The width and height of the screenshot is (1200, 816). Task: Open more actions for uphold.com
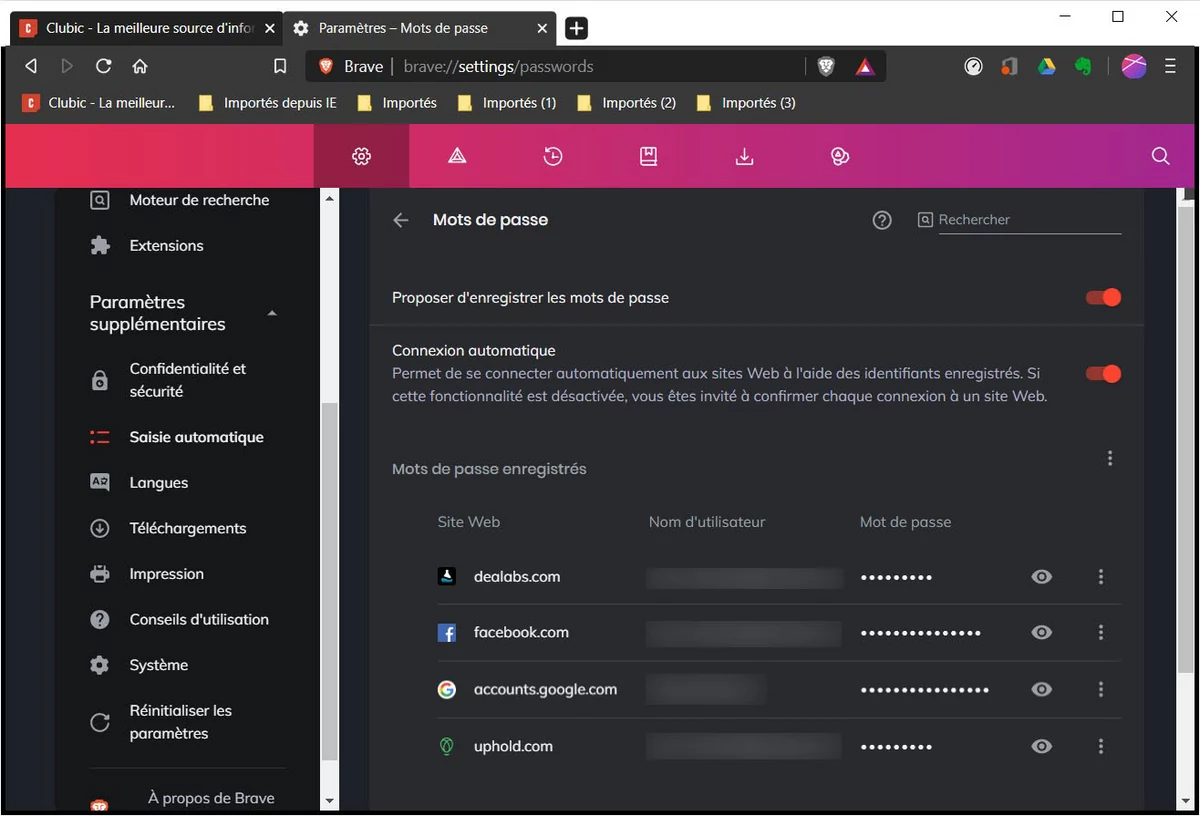(x=1101, y=746)
